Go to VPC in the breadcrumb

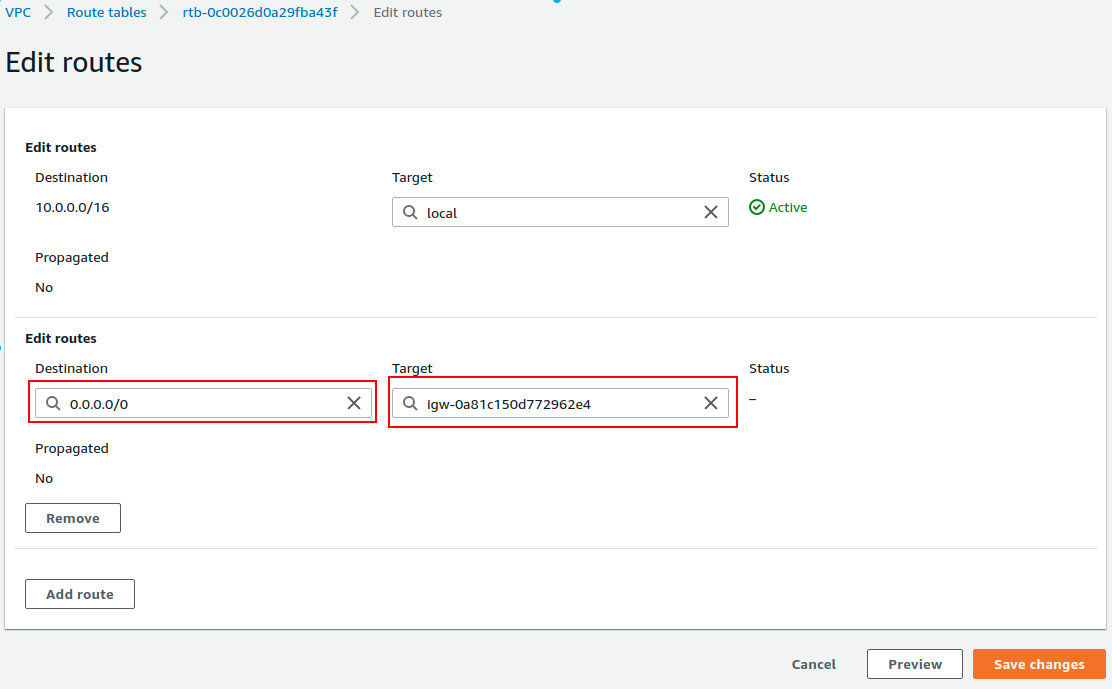[x=18, y=13]
